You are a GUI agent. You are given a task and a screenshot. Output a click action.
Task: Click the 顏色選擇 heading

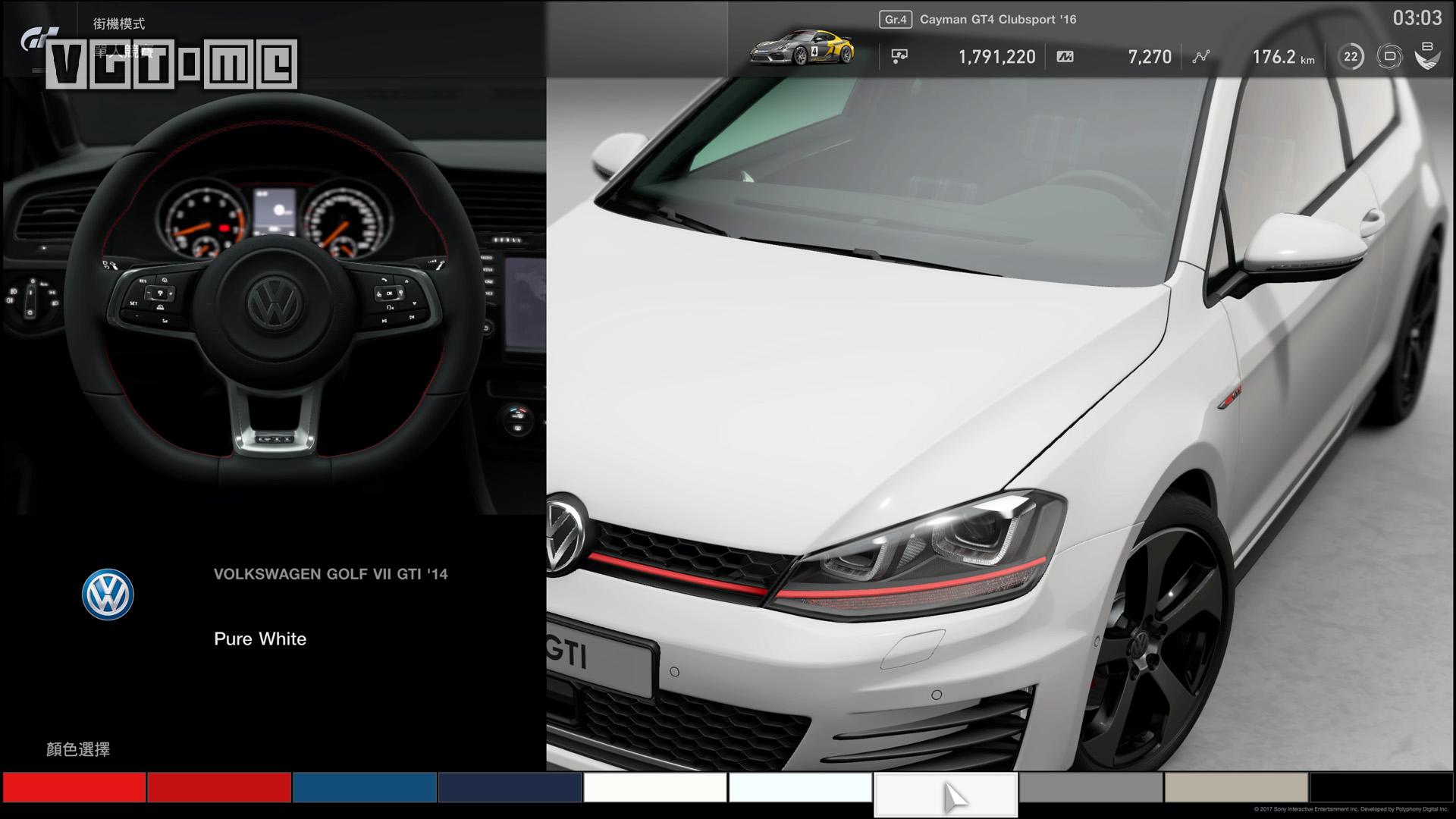(x=78, y=749)
